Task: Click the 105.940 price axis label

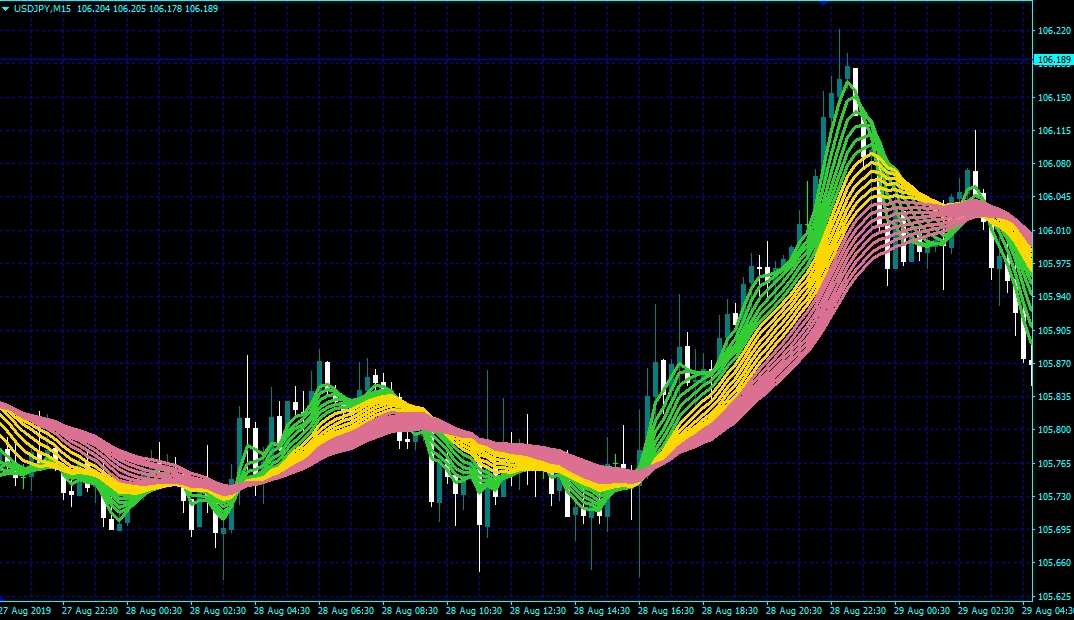Action: tap(1054, 297)
